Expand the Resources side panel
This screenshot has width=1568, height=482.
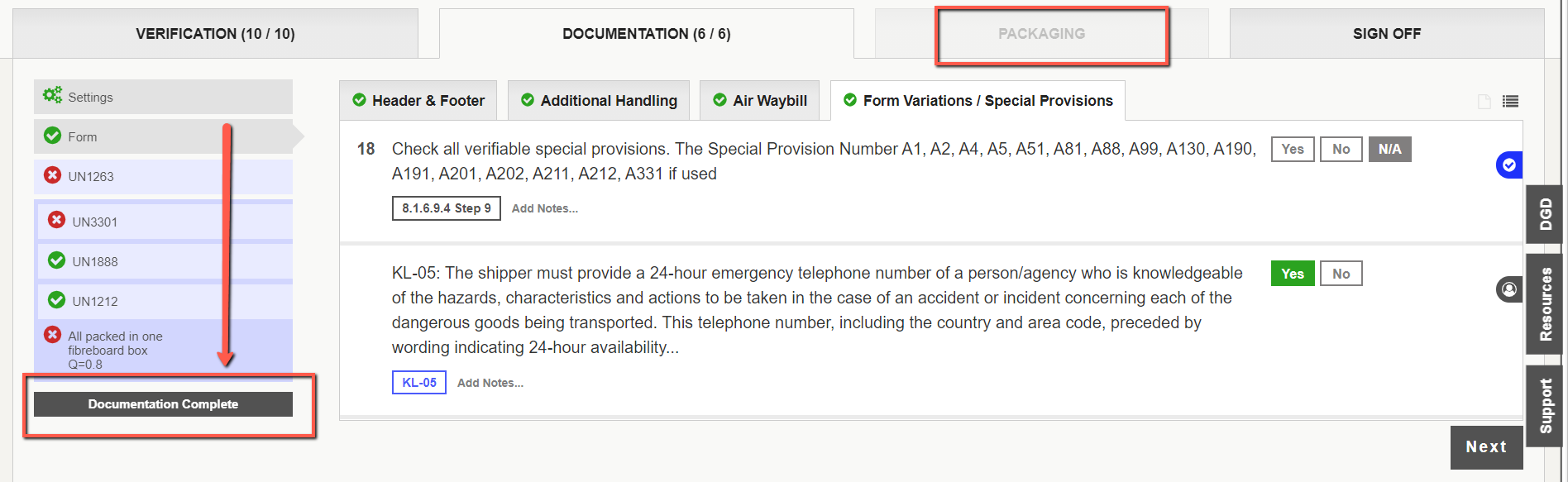click(x=1544, y=304)
